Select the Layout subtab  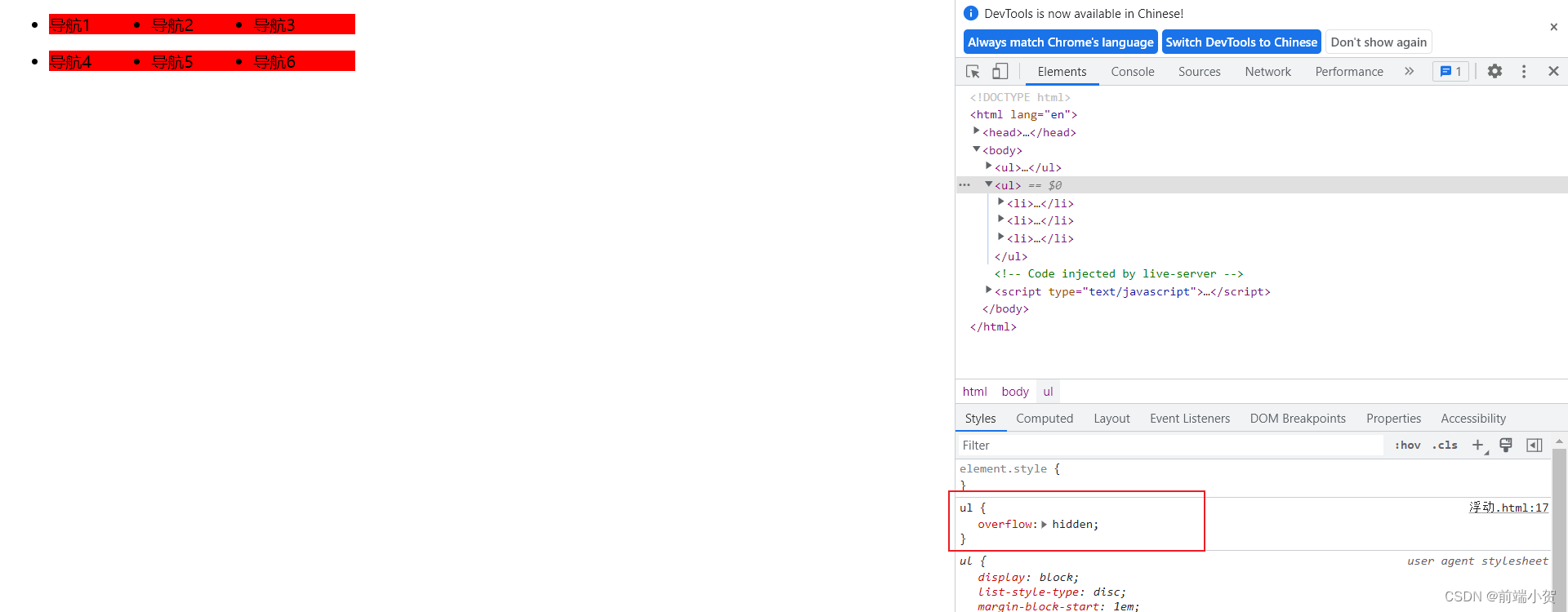click(x=1111, y=419)
